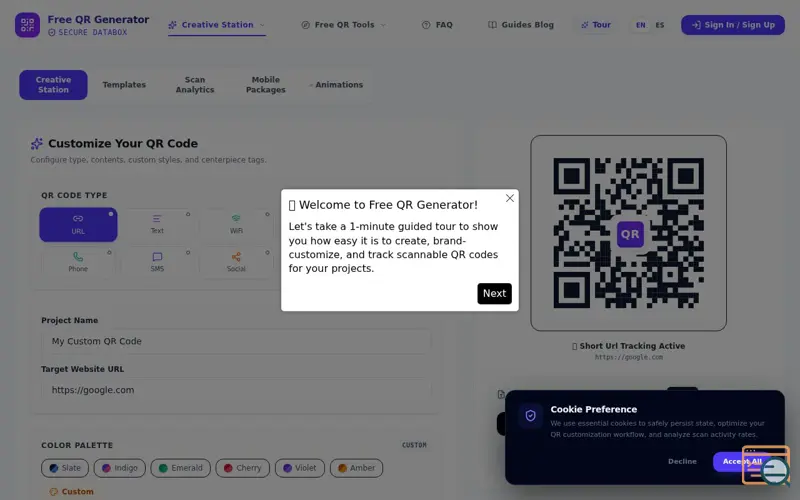Close the welcome tour dialog
Viewport: 800px width, 500px height.
point(510,198)
